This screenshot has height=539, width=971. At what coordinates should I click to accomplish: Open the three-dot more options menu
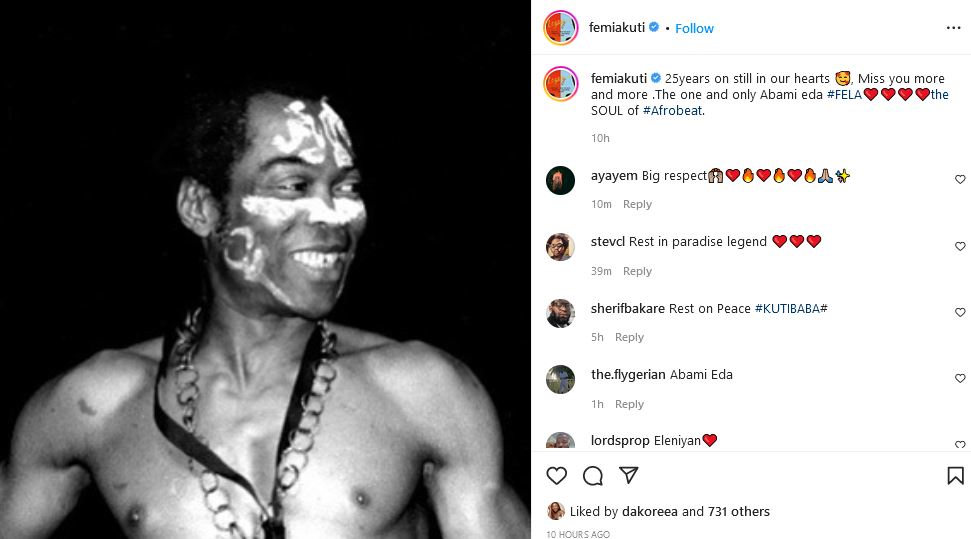953,28
